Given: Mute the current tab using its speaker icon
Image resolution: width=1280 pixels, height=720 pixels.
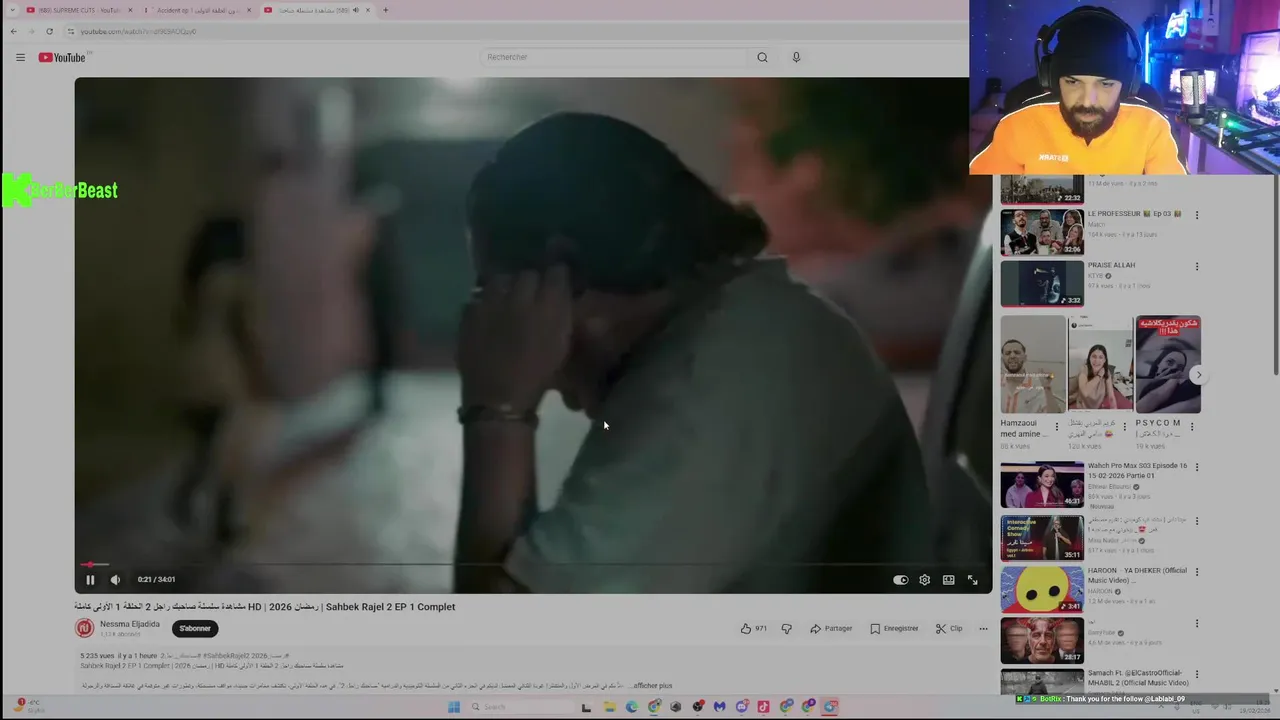Looking at the screenshot, I should coord(355,10).
